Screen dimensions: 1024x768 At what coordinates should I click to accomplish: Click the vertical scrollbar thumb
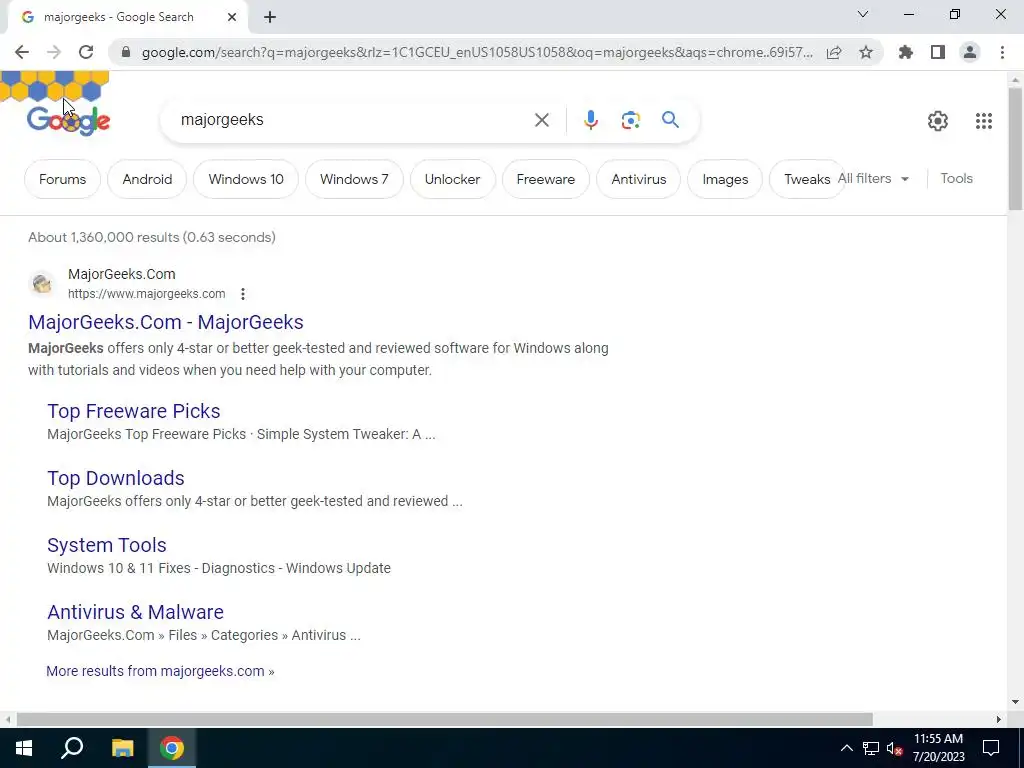[1015, 148]
